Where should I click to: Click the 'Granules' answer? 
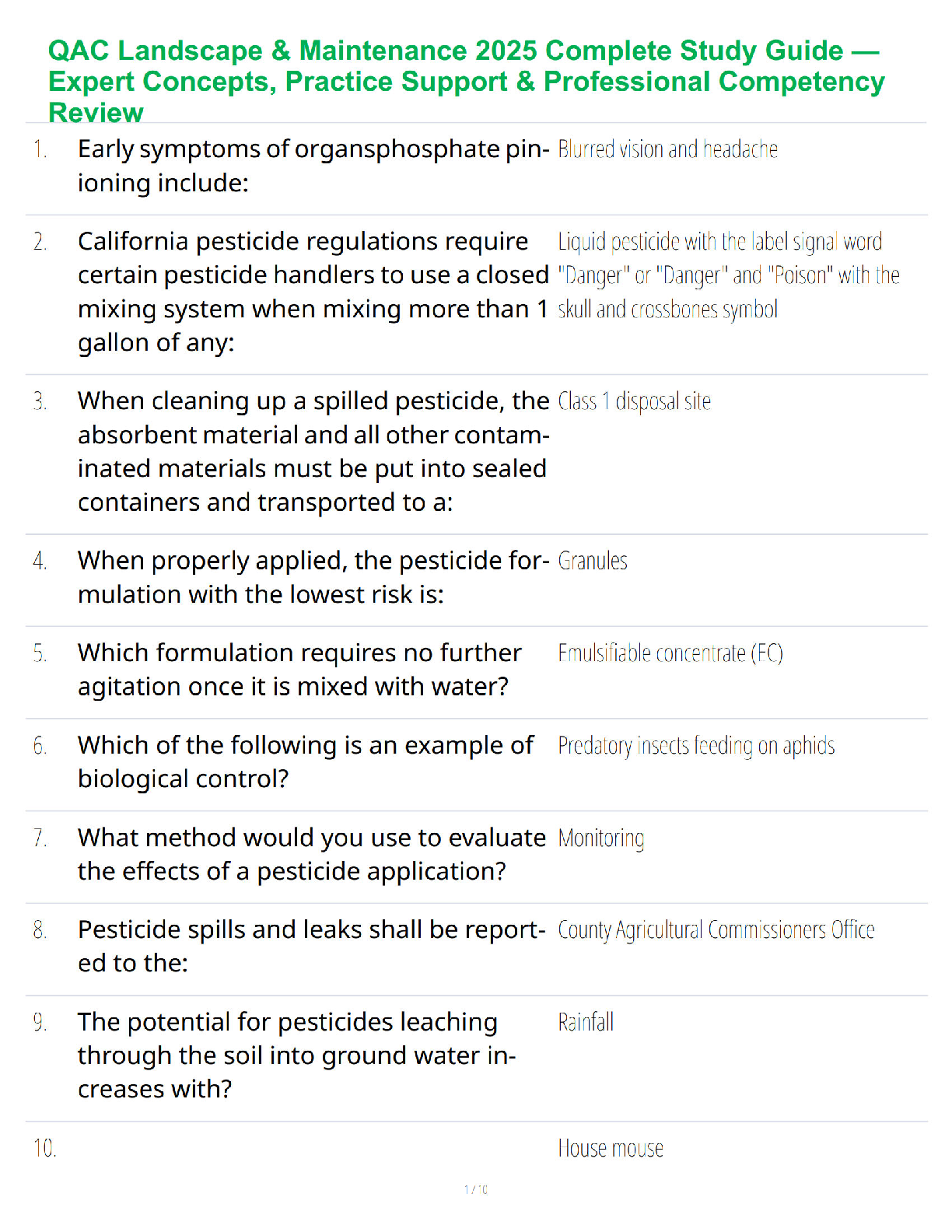[593, 561]
